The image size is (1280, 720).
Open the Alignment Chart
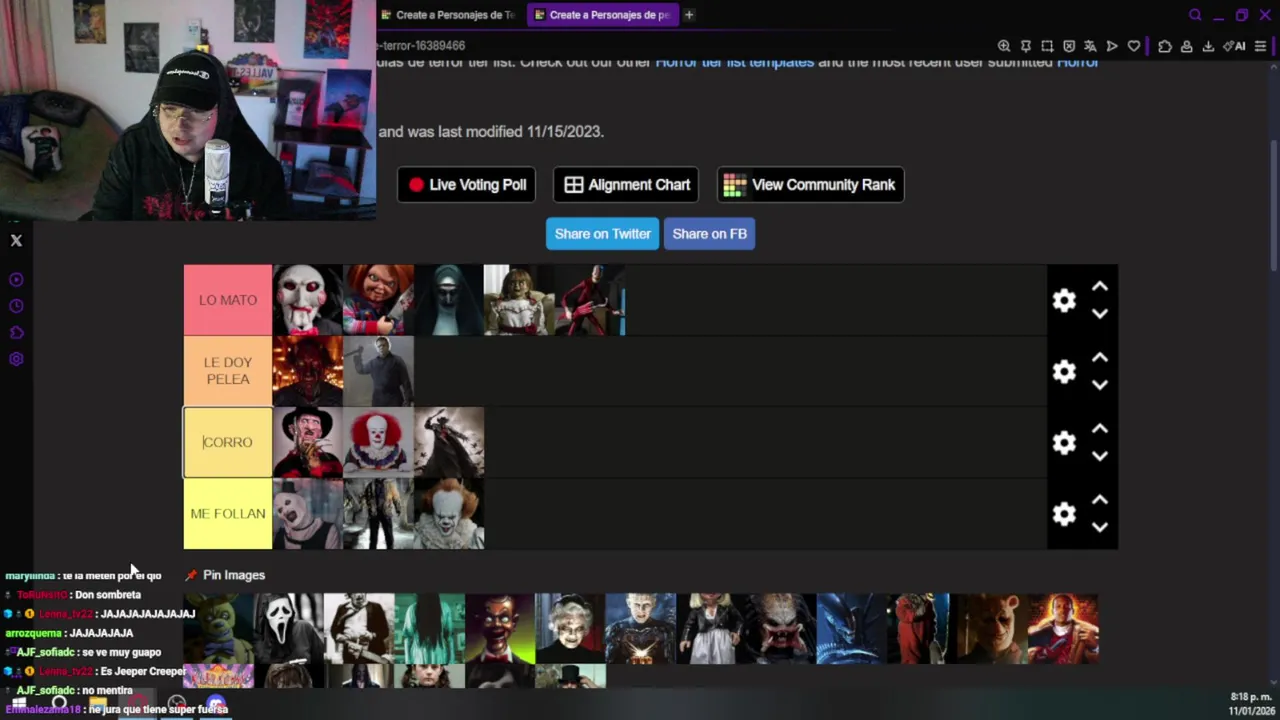[x=626, y=184]
